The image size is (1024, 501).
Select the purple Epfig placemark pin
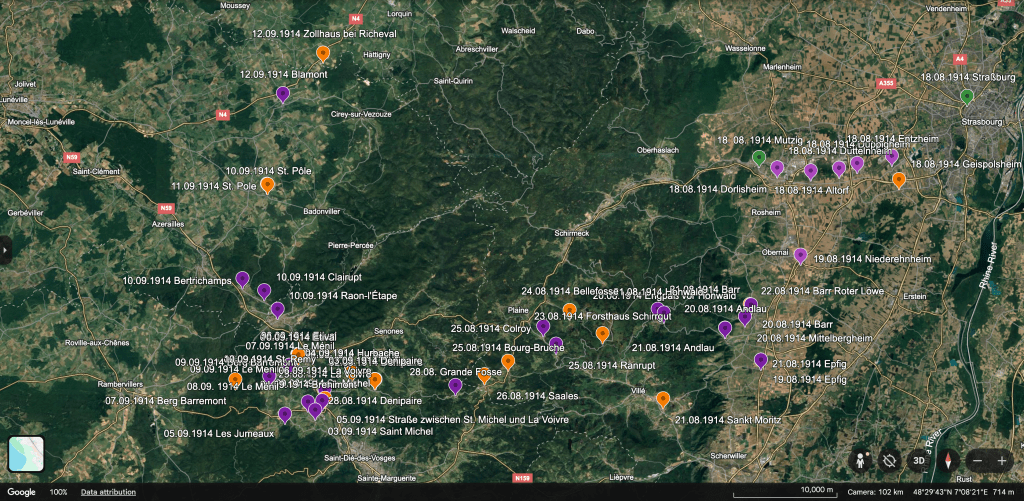761,360
